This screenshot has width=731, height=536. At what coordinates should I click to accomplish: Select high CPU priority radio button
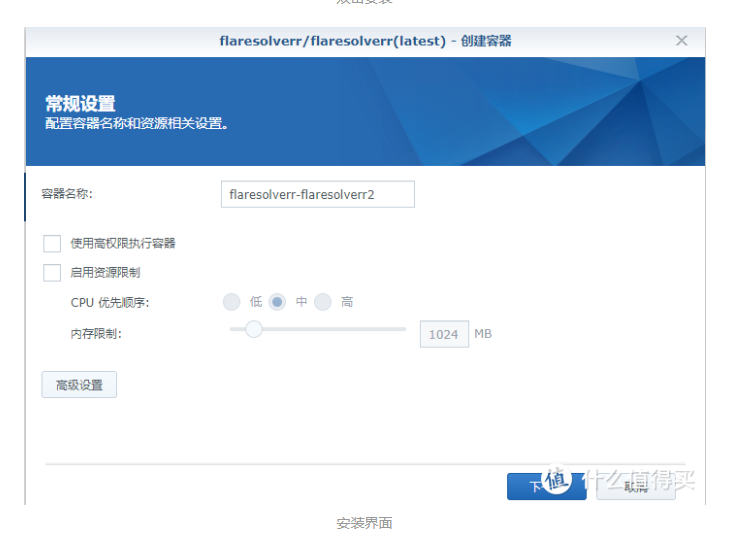[323, 302]
